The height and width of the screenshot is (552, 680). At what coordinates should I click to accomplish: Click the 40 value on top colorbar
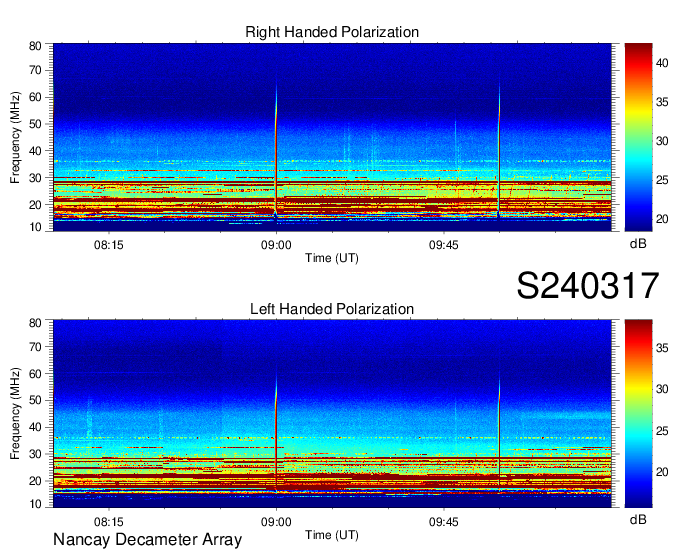click(x=662, y=63)
